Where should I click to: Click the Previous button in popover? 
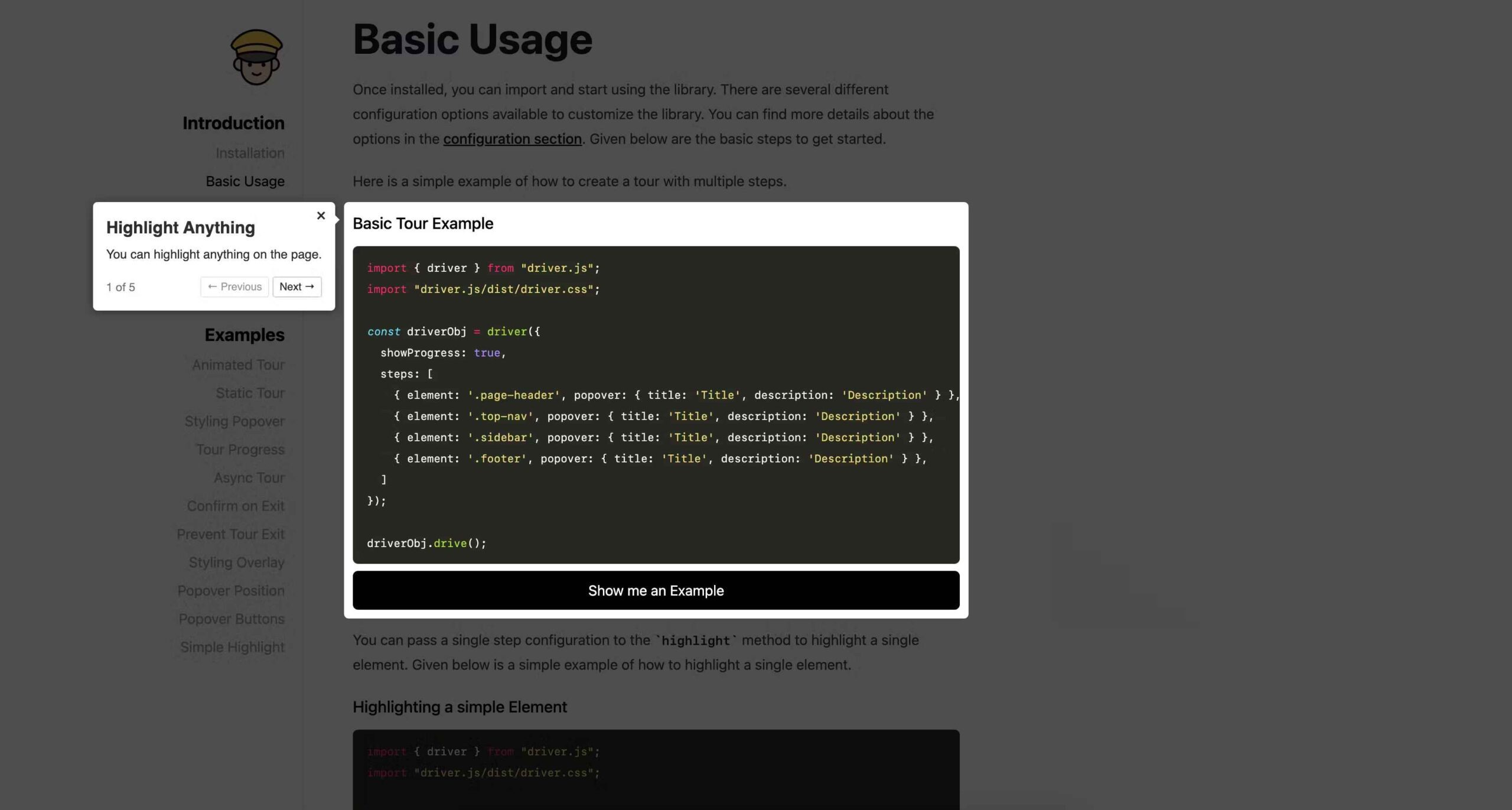coord(234,287)
